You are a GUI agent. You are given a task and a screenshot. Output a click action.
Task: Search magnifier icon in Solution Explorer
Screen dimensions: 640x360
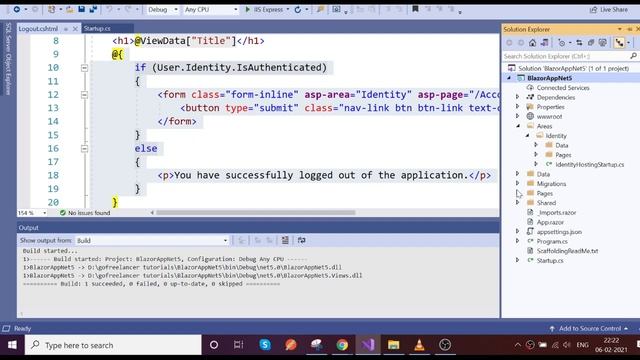tap(633, 56)
